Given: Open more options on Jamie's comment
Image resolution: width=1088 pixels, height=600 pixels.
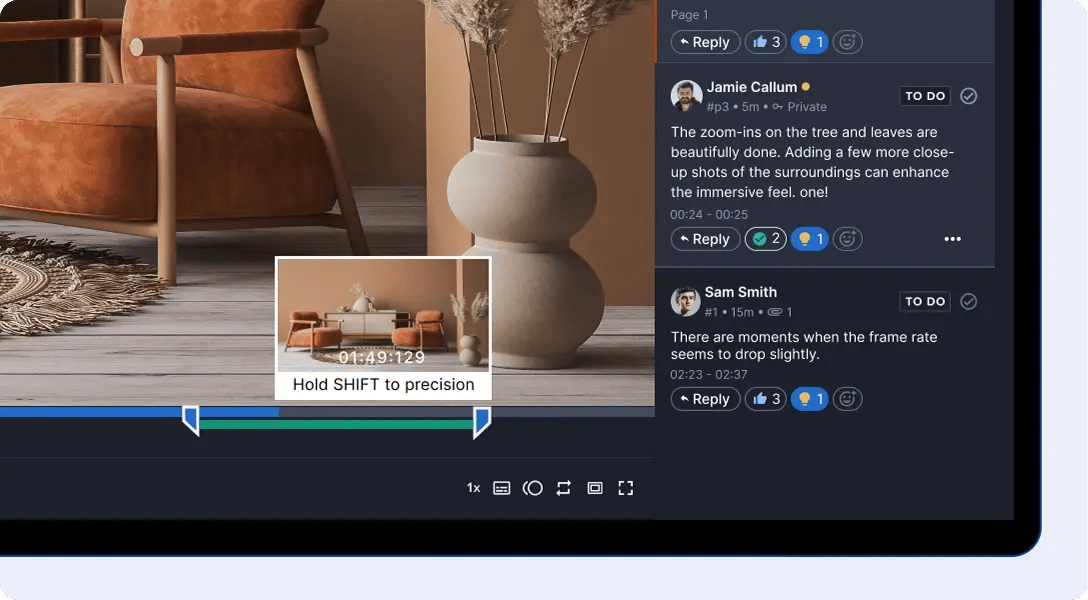Looking at the screenshot, I should coord(952,238).
